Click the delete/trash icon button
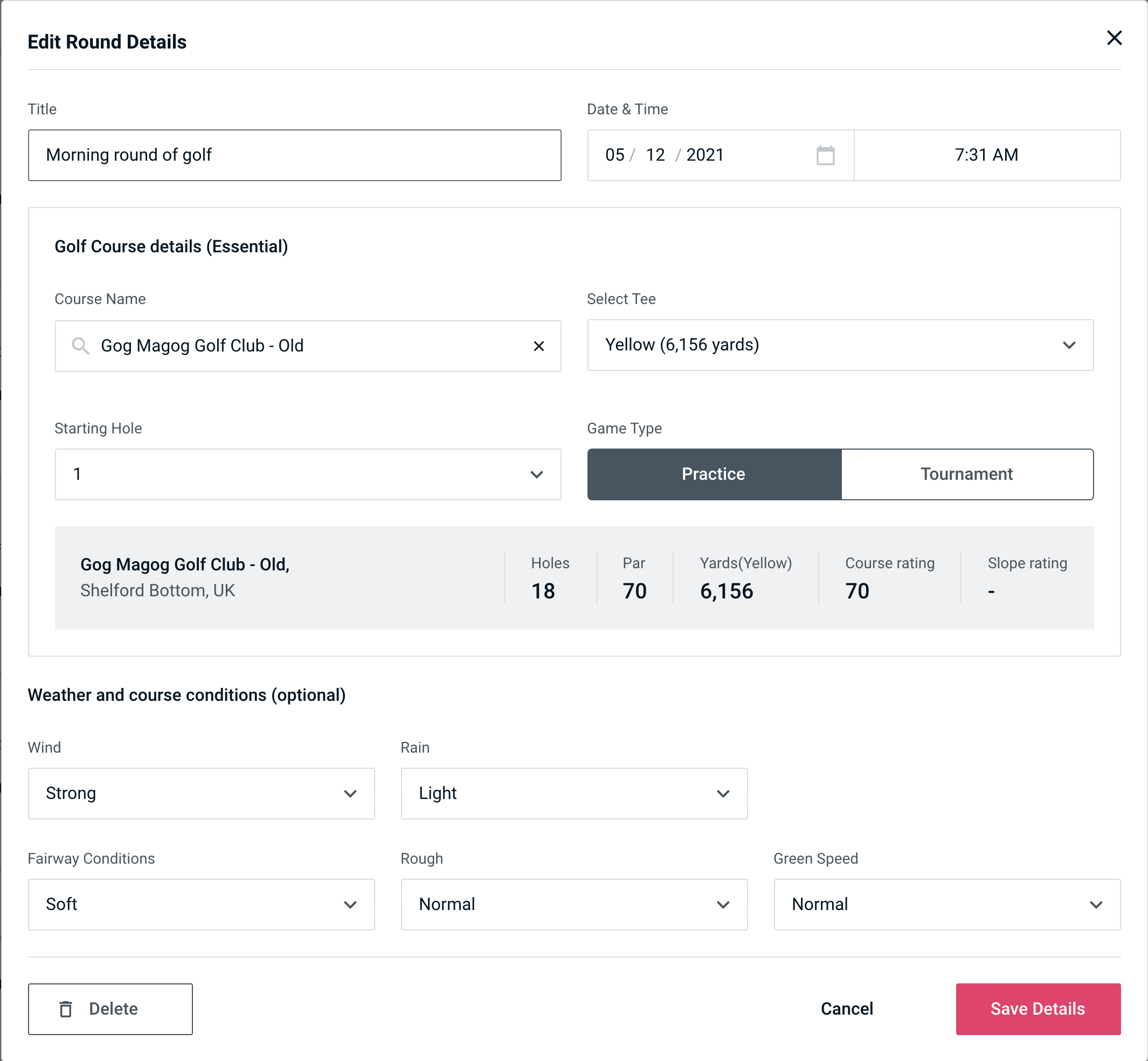 point(68,1008)
